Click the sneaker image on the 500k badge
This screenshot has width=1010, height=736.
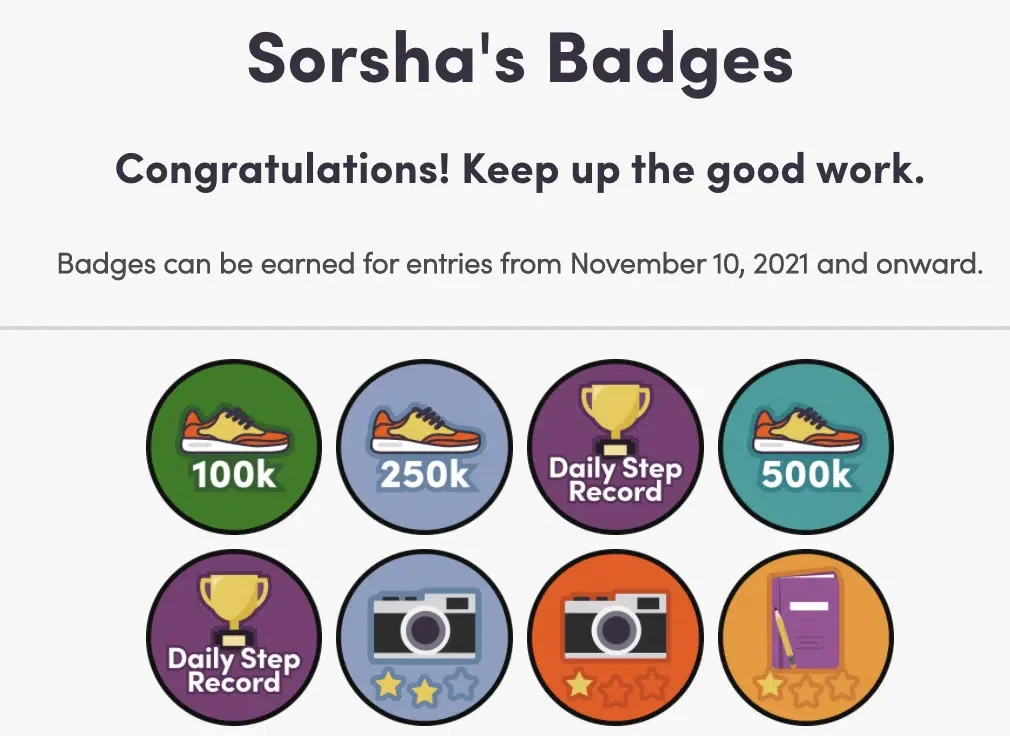[x=806, y=429]
